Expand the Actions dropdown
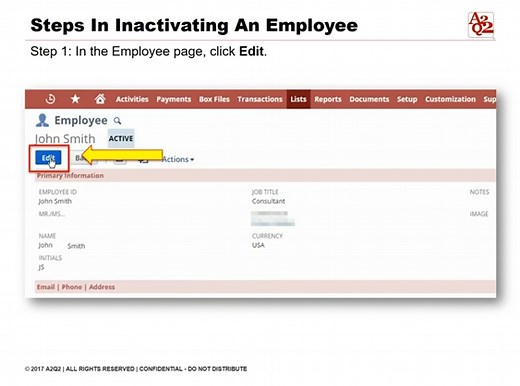520x386 pixels. 178,159
